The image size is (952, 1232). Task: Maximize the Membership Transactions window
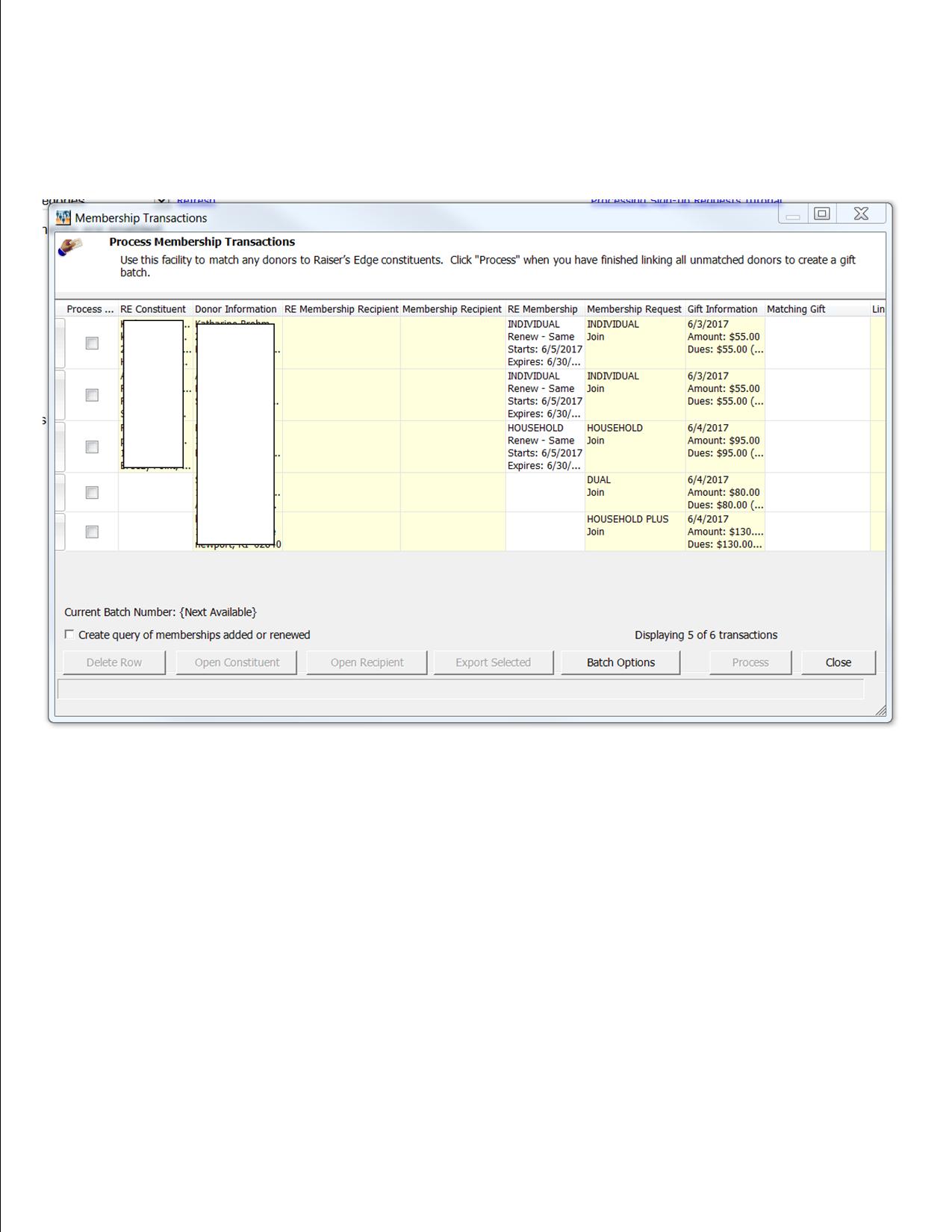coord(822,214)
